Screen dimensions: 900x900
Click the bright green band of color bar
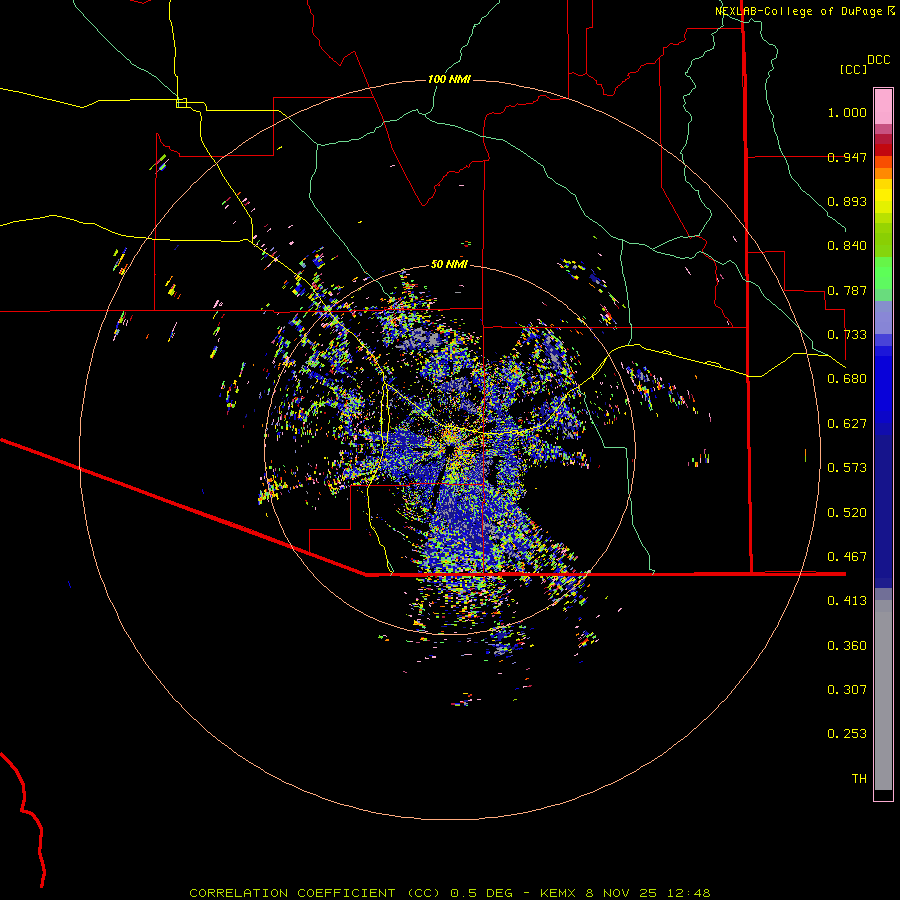tap(883, 273)
